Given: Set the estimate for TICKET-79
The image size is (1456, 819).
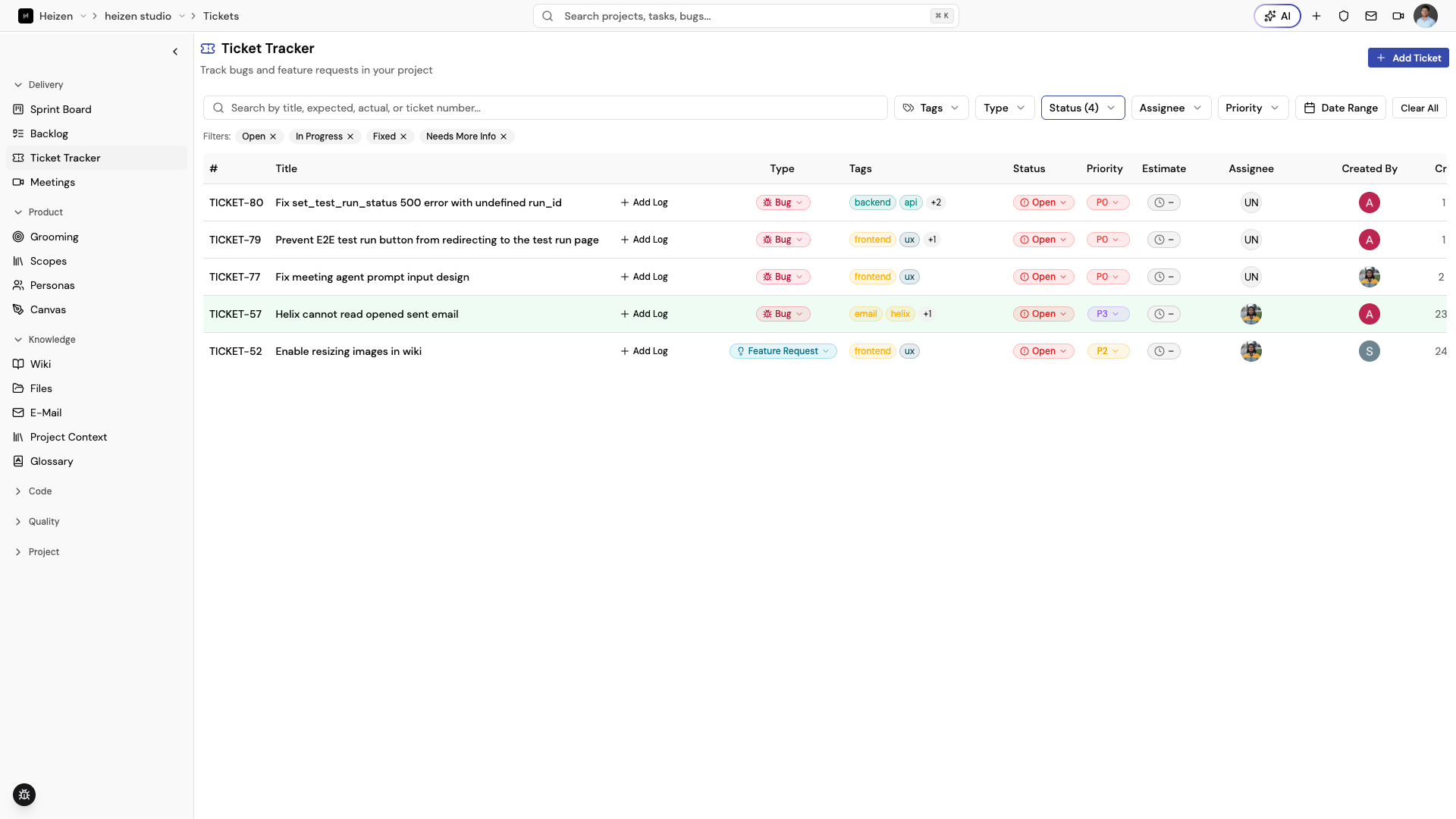Looking at the screenshot, I should click(1163, 240).
